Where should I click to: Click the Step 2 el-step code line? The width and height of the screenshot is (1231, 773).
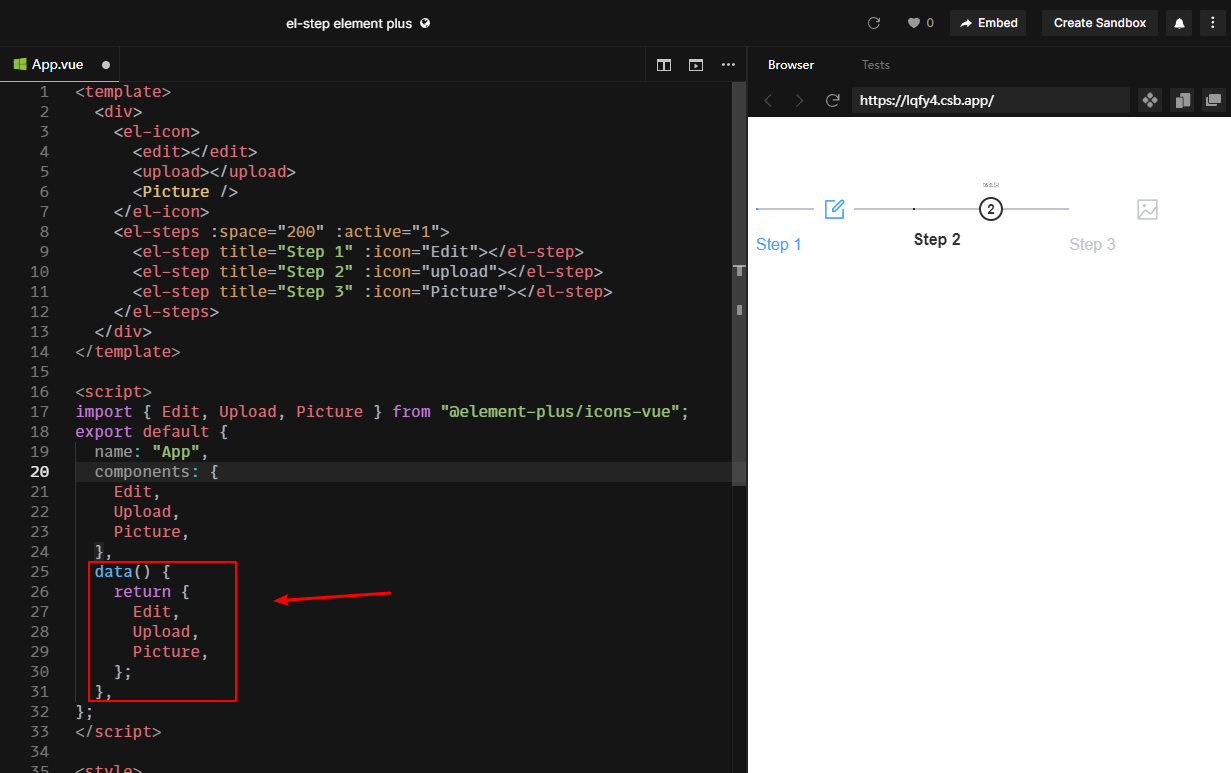[x=368, y=271]
